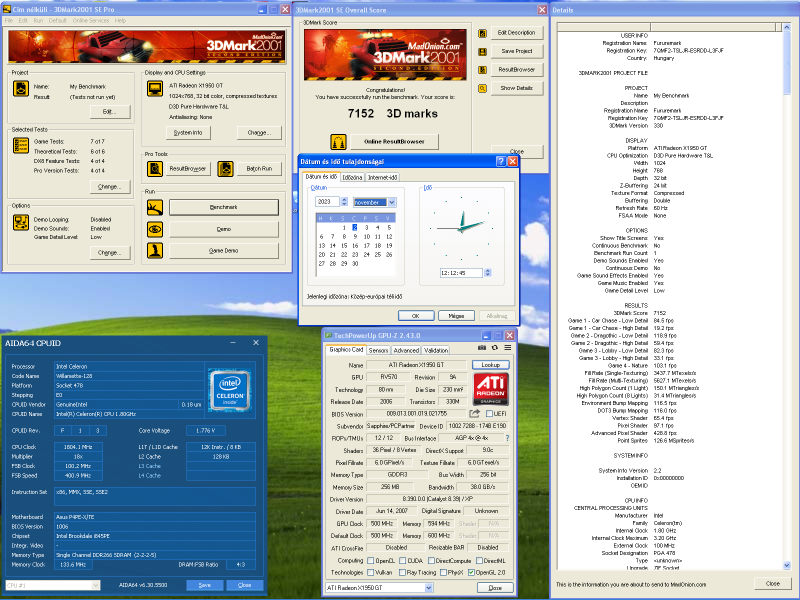
Task: Click the OK button in date dialog
Action: click(416, 316)
